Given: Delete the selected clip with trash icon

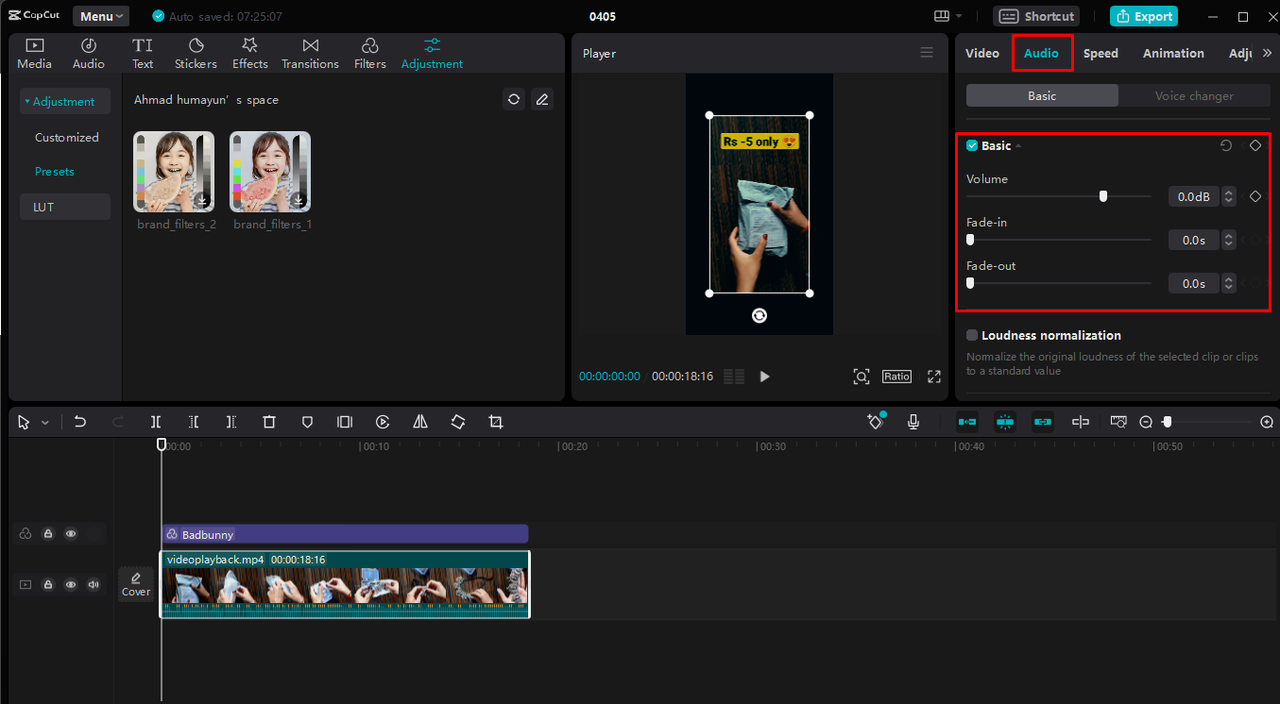Looking at the screenshot, I should click(x=269, y=422).
